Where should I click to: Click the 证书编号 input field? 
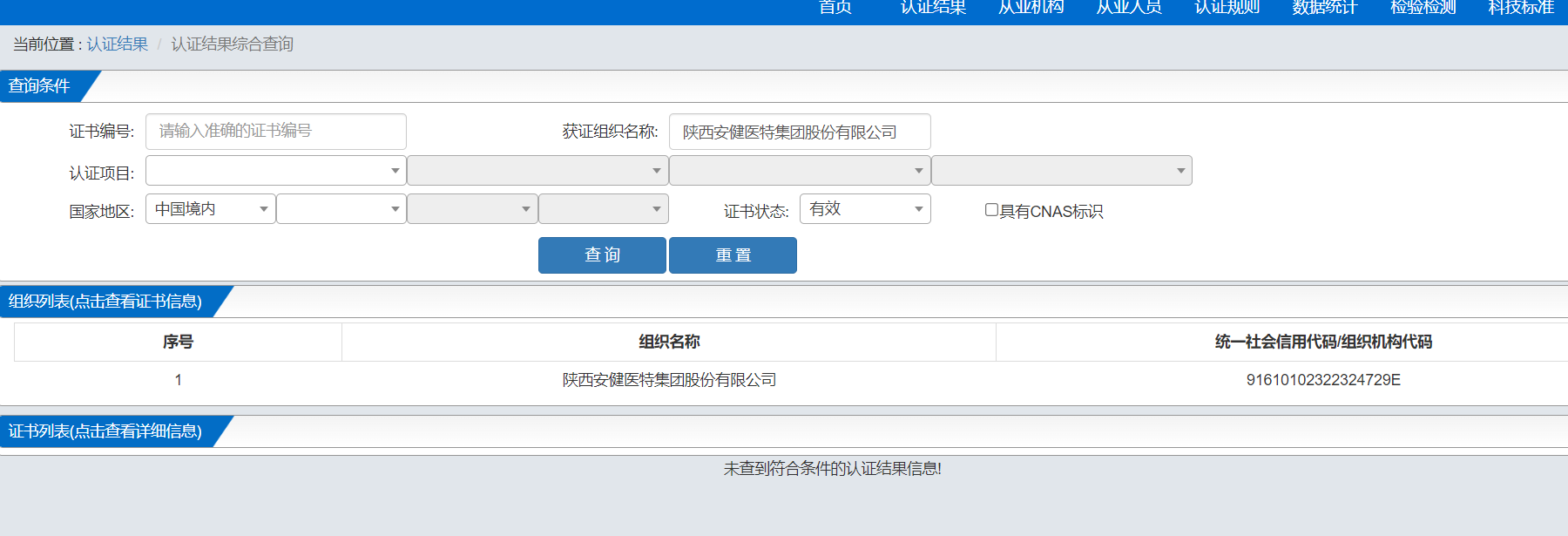click(276, 132)
